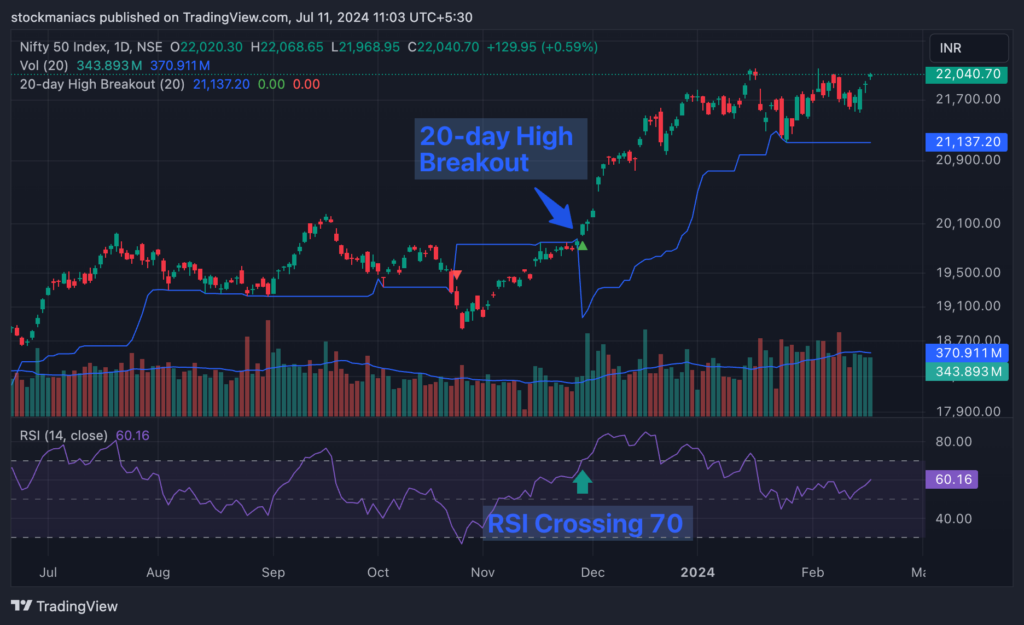Click the 20,100.00 price scale label
1024x625 pixels.
pos(968,223)
